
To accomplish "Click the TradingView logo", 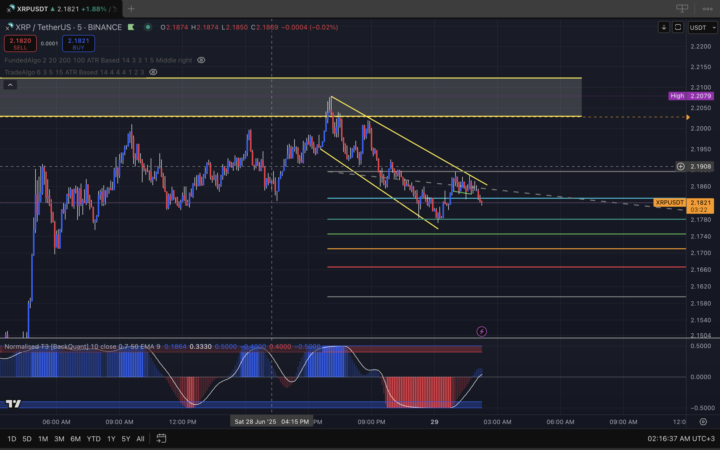I will (13, 404).
